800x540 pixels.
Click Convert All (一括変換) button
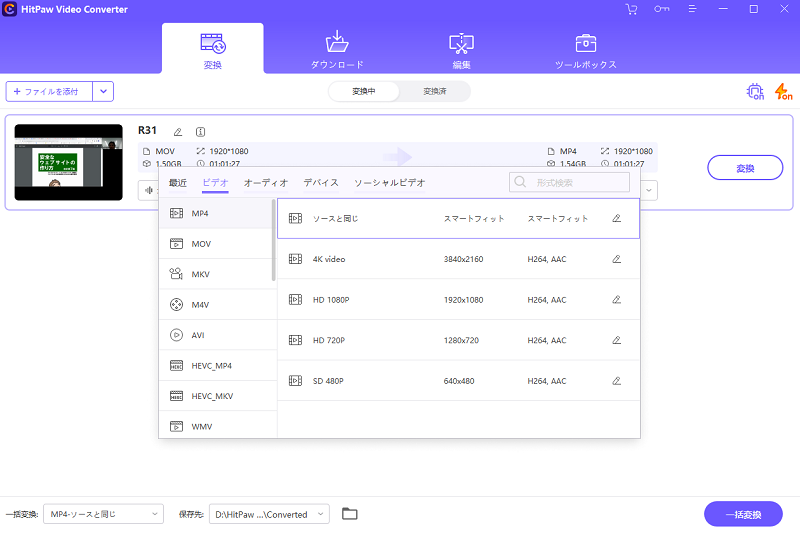coord(743,514)
